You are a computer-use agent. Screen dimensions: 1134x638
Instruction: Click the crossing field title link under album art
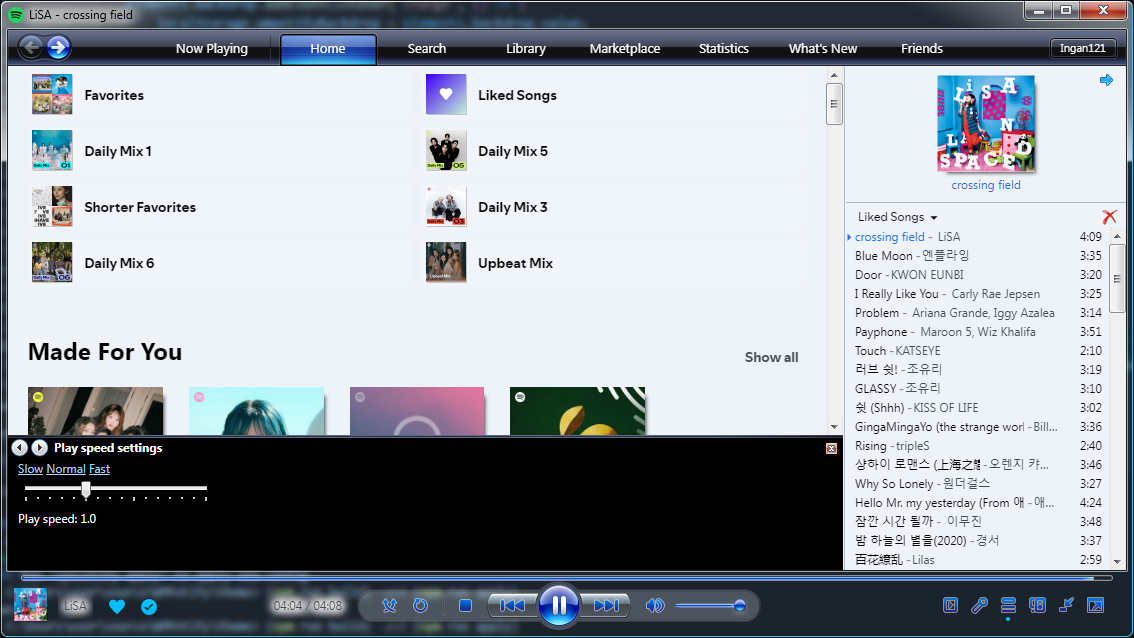click(x=986, y=185)
